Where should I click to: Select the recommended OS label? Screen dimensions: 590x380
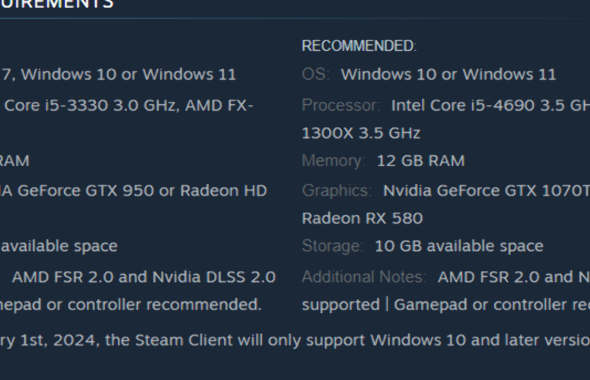pos(315,74)
